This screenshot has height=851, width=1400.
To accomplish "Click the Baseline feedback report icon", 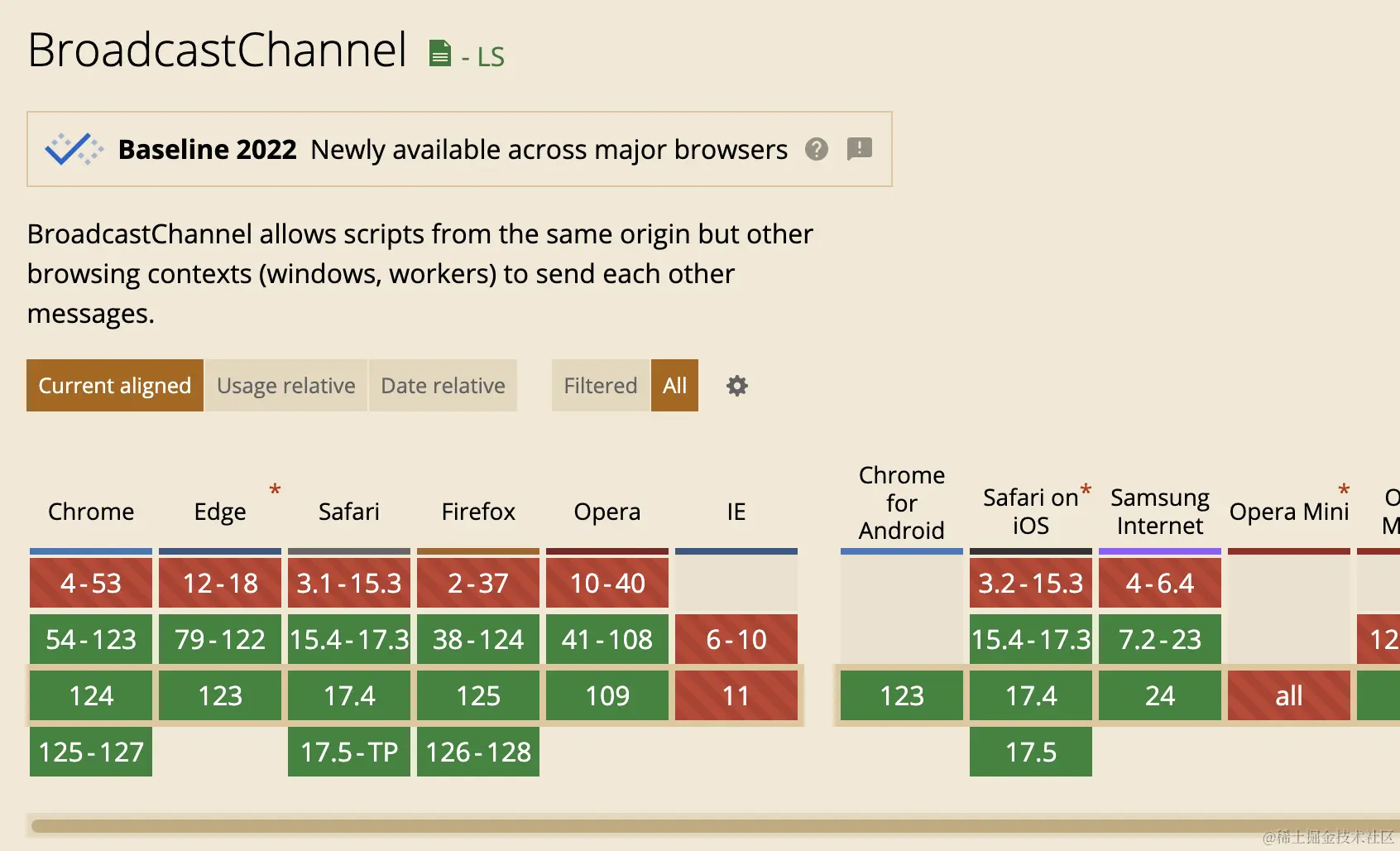I will [860, 149].
